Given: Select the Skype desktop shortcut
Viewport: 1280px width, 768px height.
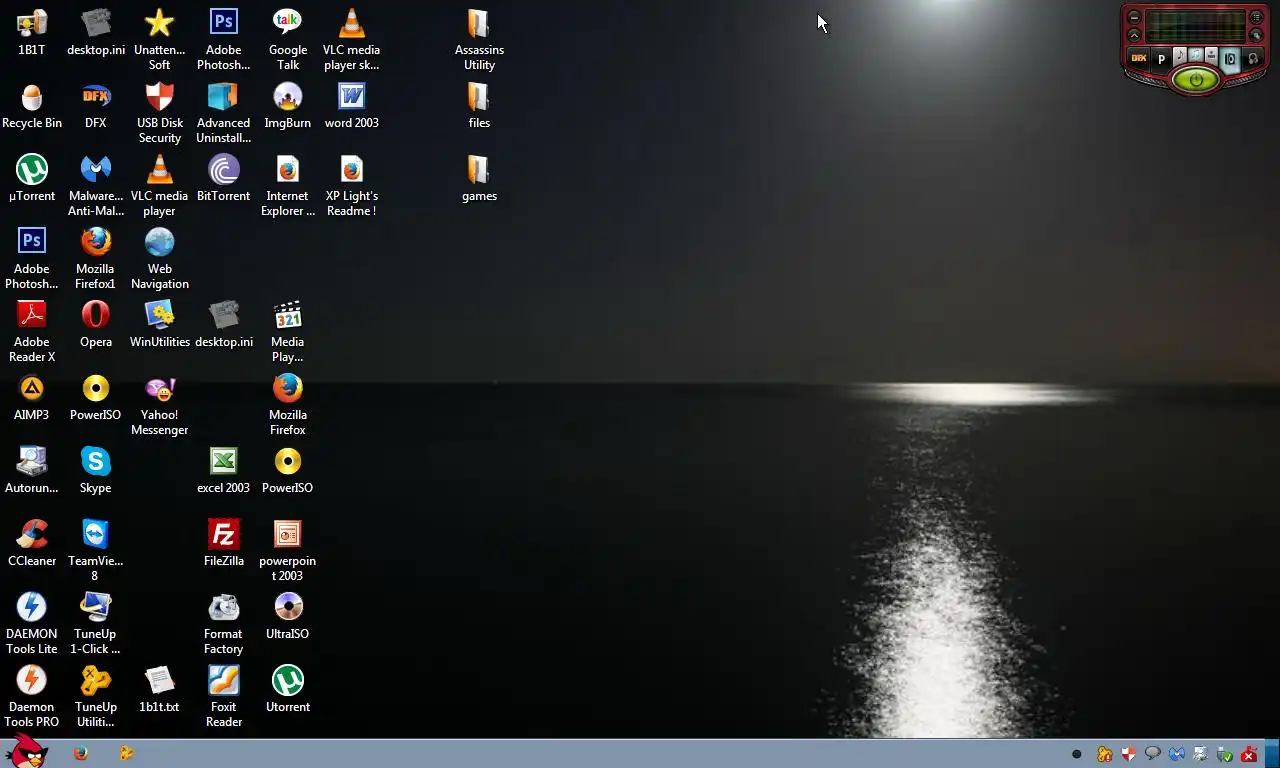Looking at the screenshot, I should click(x=96, y=471).
